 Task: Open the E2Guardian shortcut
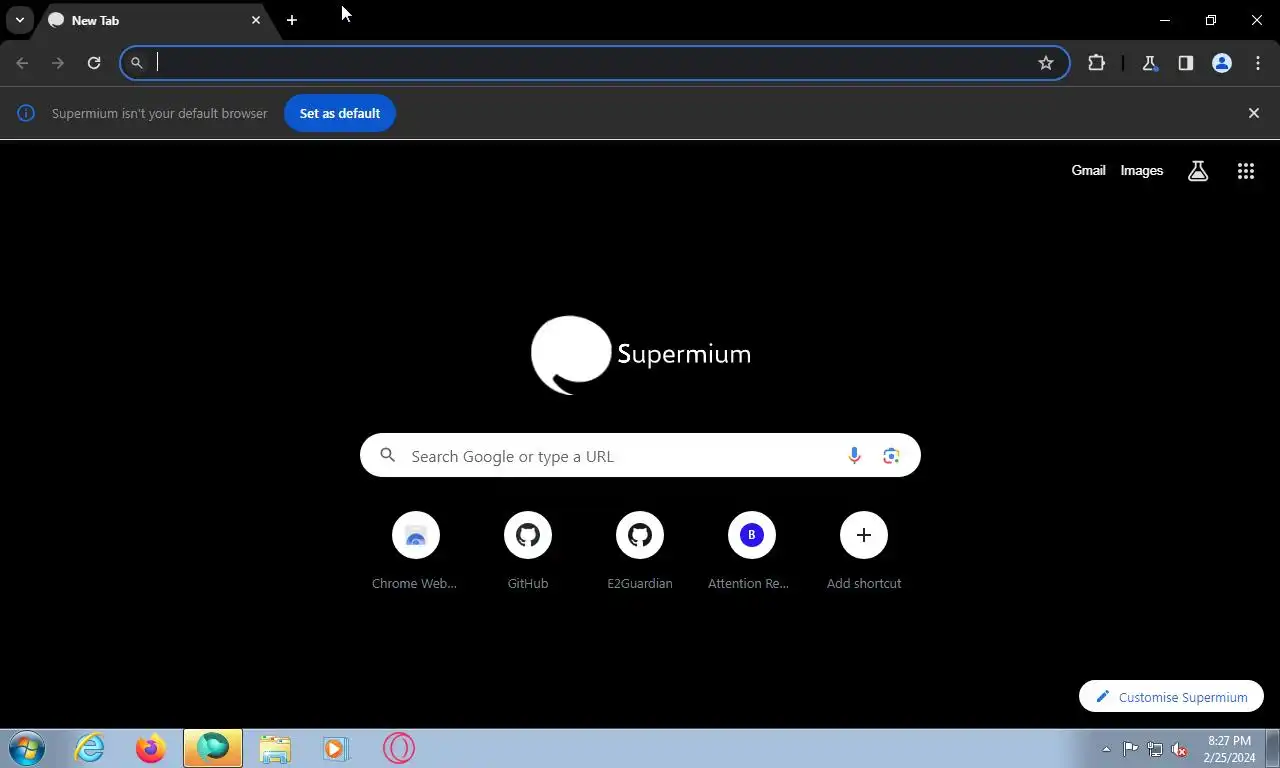[x=640, y=551]
